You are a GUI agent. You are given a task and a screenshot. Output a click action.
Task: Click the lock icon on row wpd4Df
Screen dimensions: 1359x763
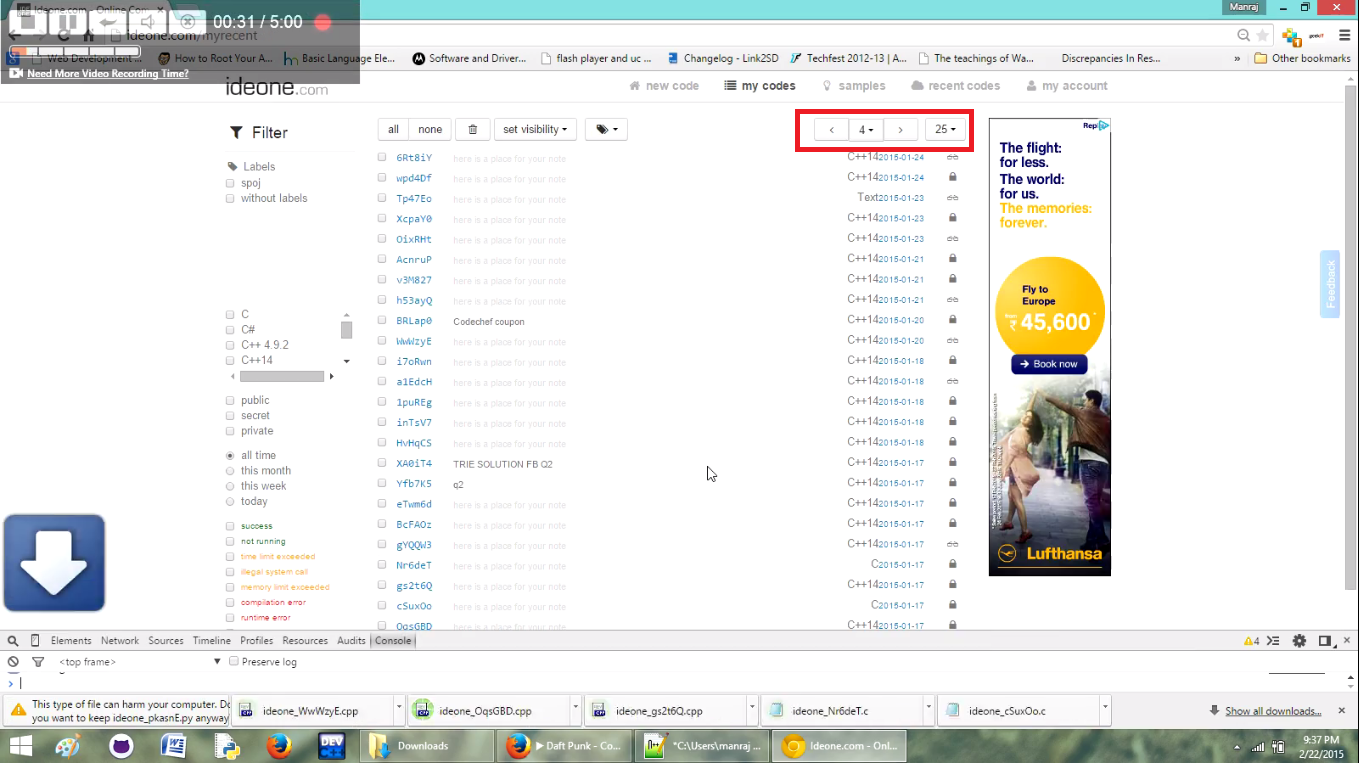pos(952,177)
